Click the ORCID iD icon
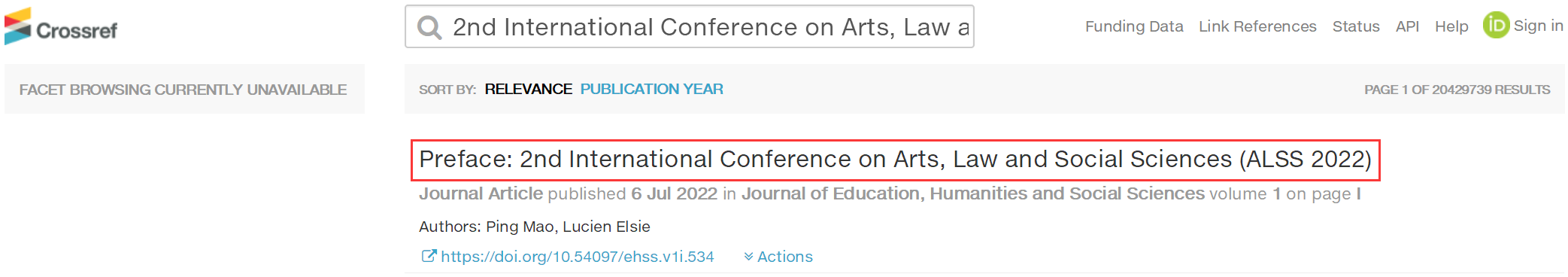This screenshot has height=277, width=1568. click(1496, 25)
